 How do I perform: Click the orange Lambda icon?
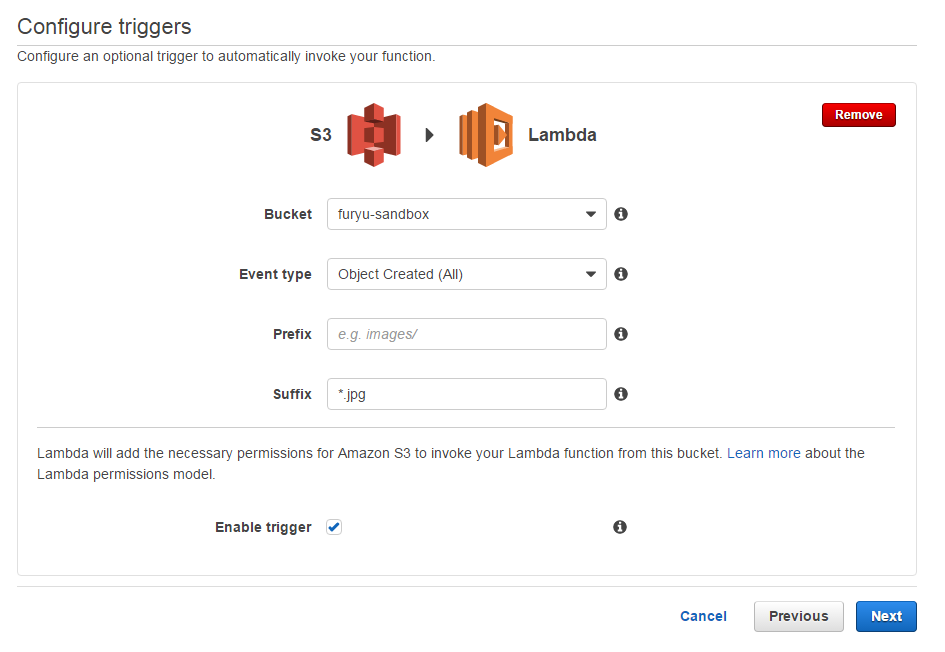tap(486, 135)
